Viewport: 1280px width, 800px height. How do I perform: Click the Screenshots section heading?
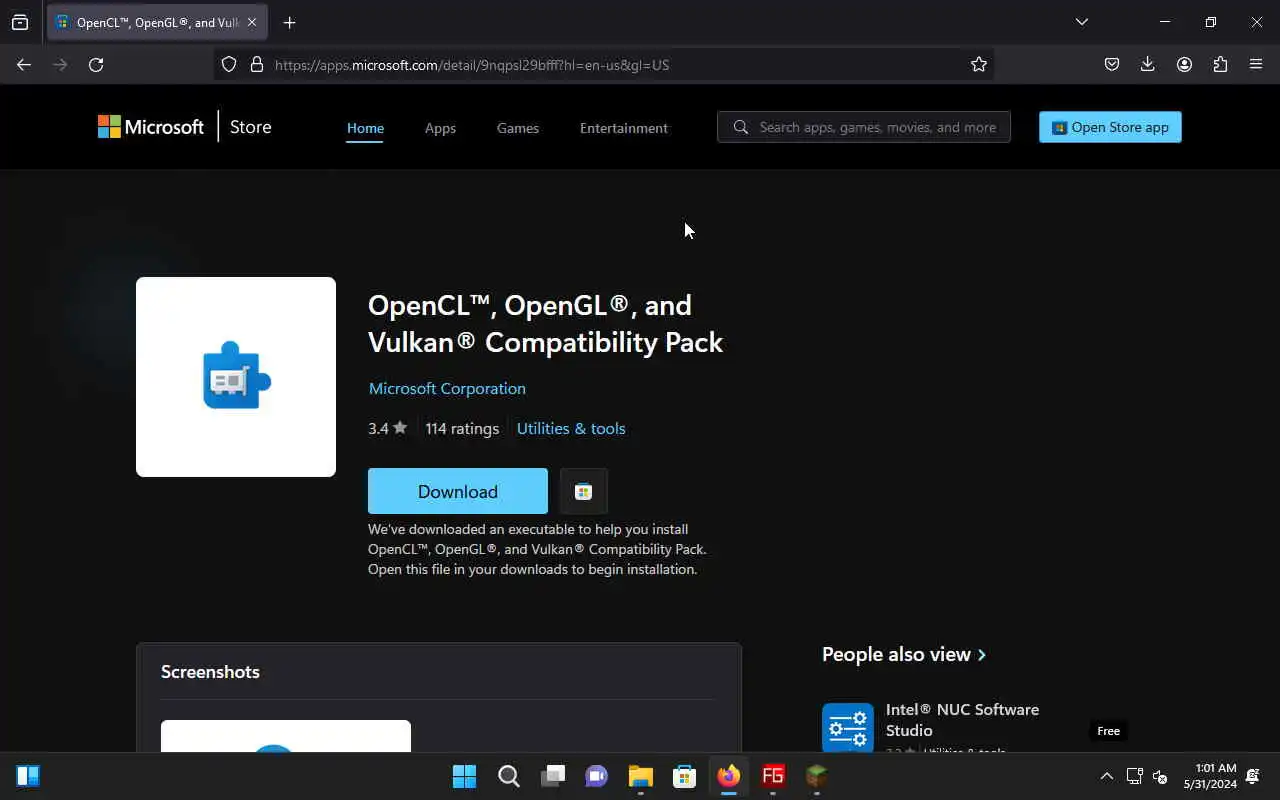210,672
